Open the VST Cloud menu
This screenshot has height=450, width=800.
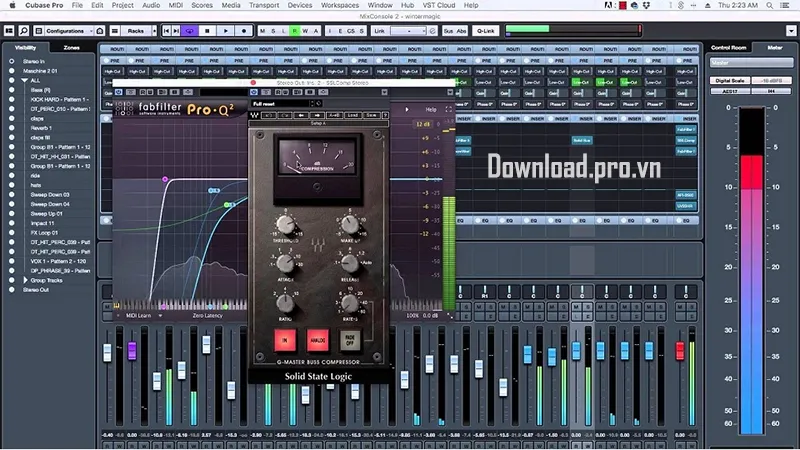[x=439, y=5]
